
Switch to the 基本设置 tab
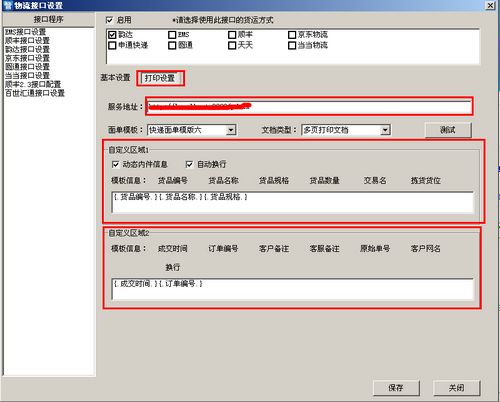click(x=115, y=78)
